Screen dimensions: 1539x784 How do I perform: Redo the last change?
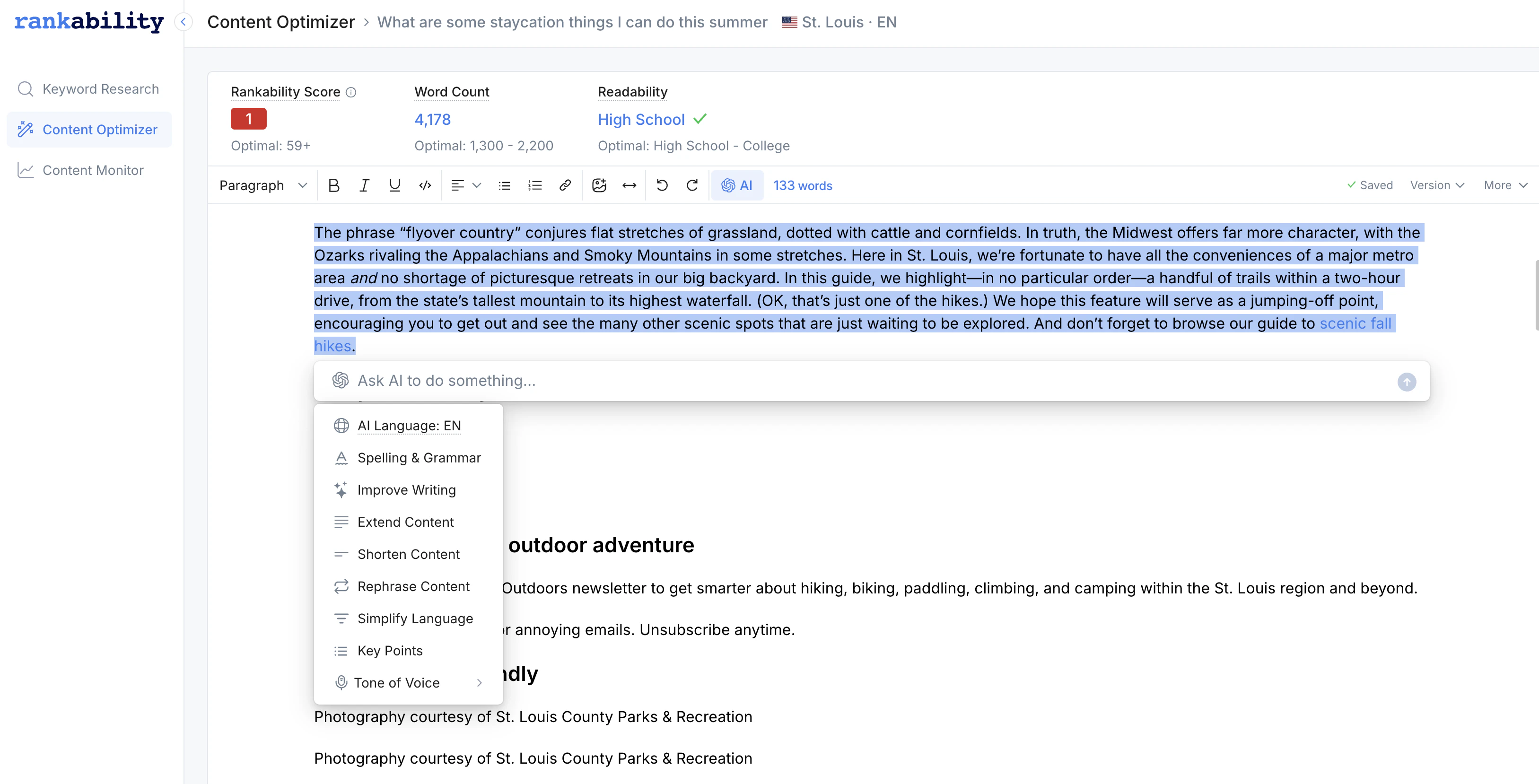tap(692, 185)
